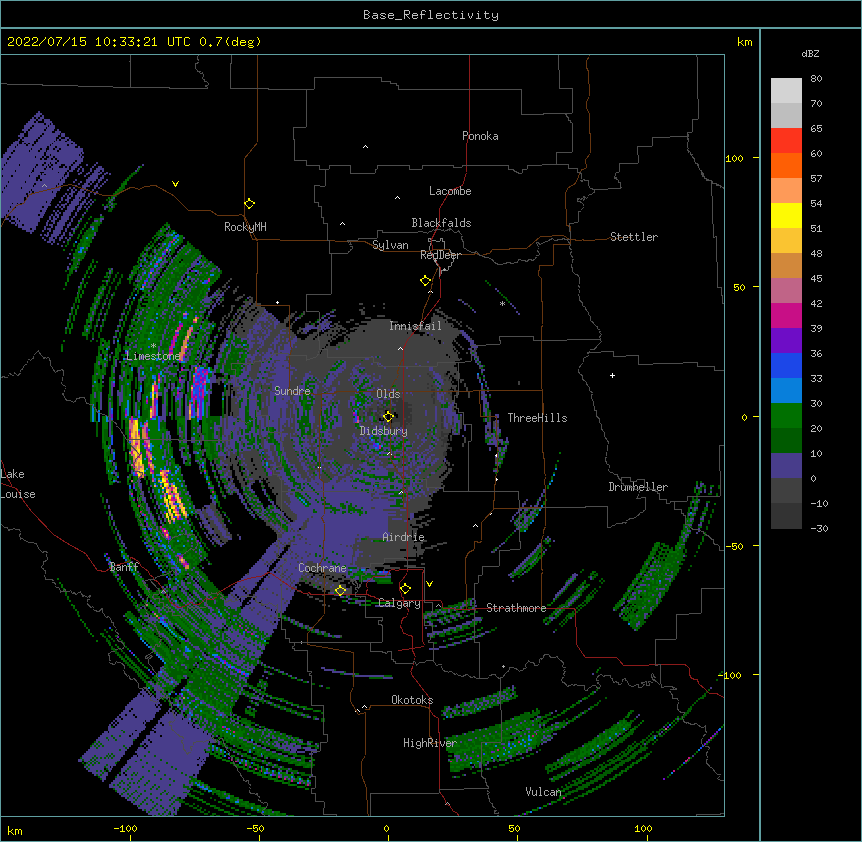Select the red 60-65 dBZ legend swatch

pos(786,140)
